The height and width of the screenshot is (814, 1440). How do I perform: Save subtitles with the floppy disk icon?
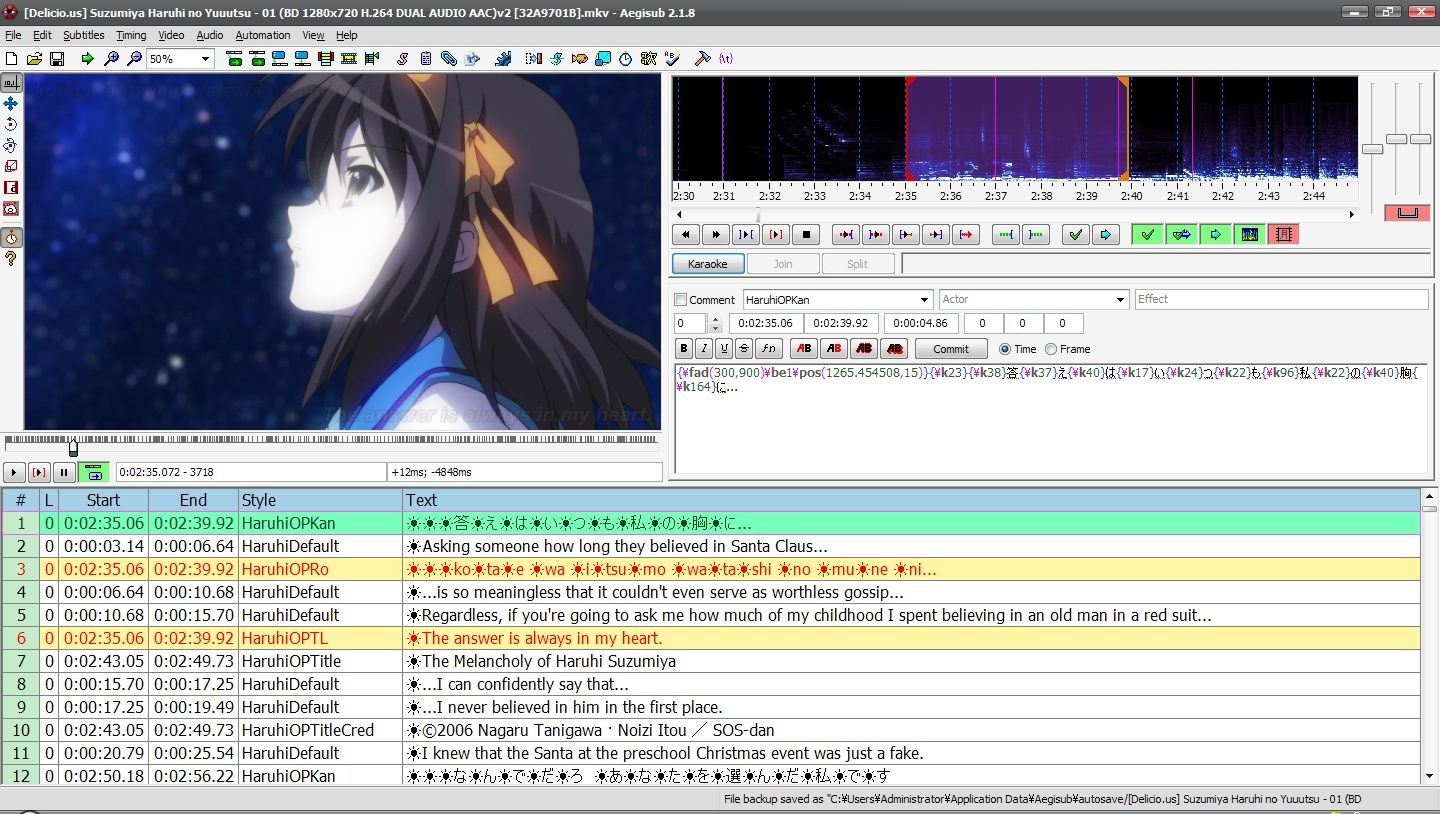pos(57,59)
